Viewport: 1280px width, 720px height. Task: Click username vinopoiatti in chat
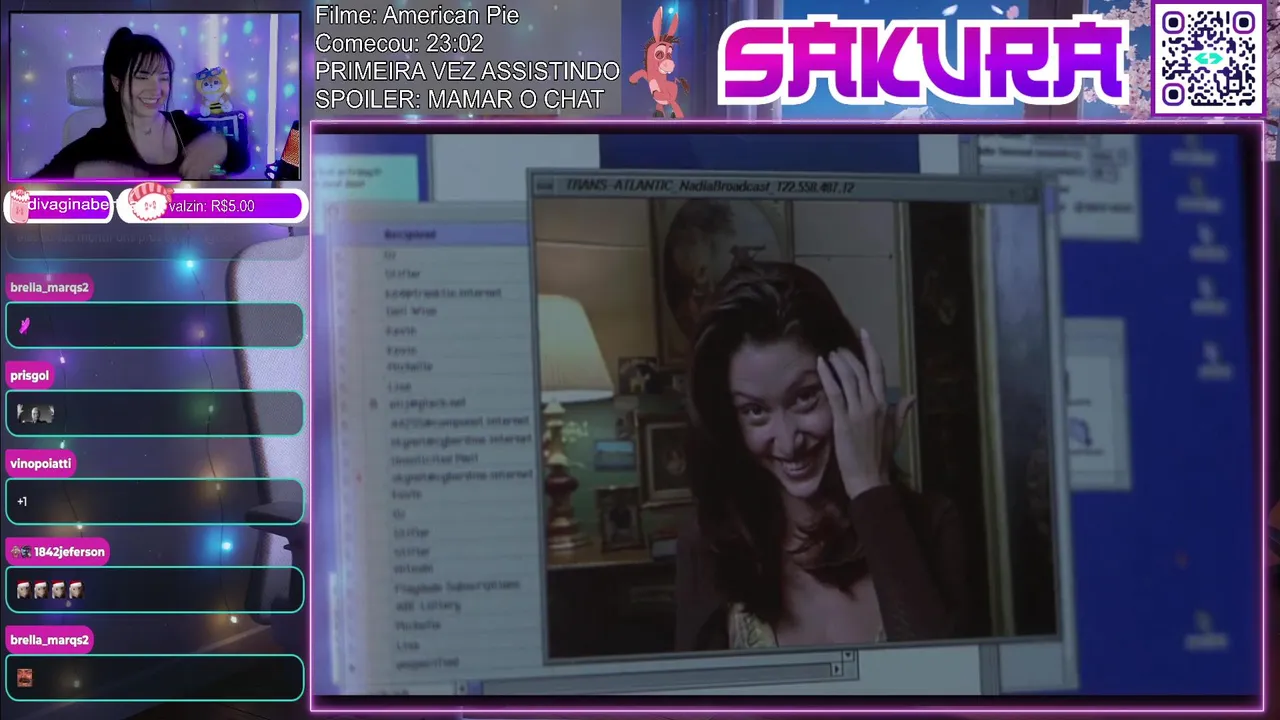(41, 463)
